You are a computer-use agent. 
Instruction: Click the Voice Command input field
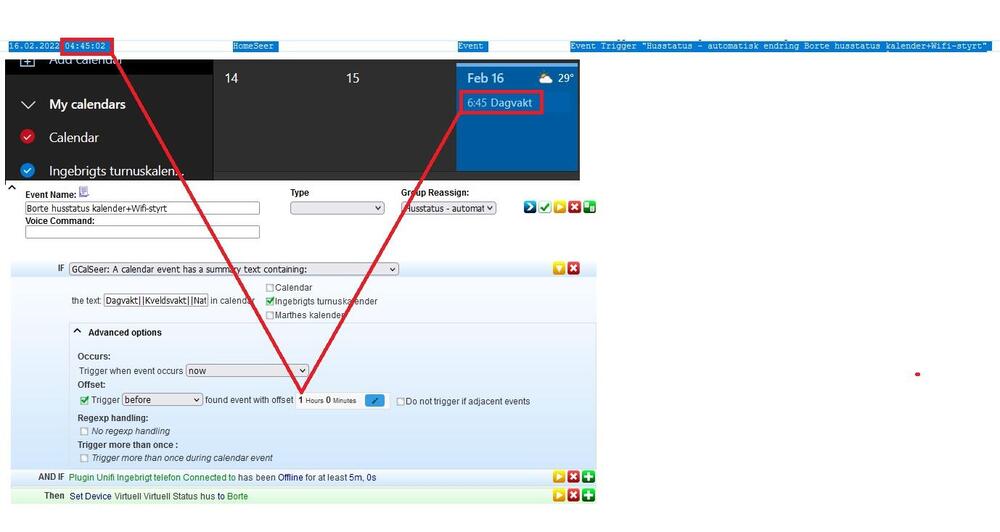coord(142,232)
